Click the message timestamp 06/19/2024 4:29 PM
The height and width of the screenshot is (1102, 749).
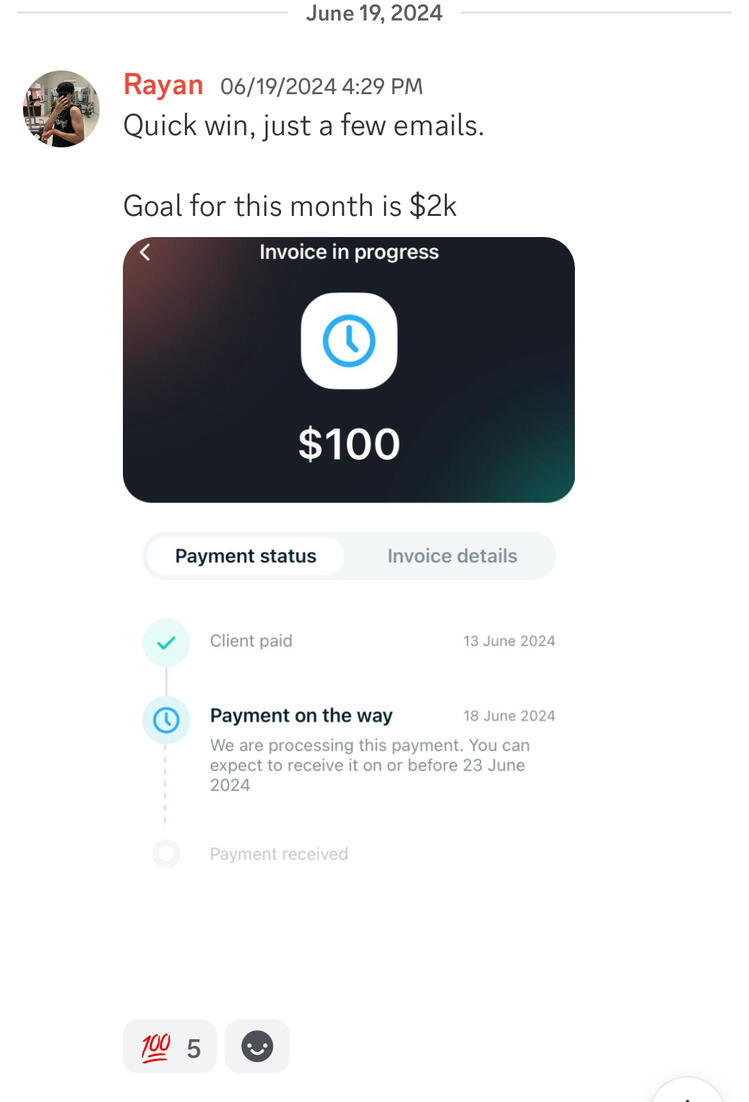[x=321, y=87]
